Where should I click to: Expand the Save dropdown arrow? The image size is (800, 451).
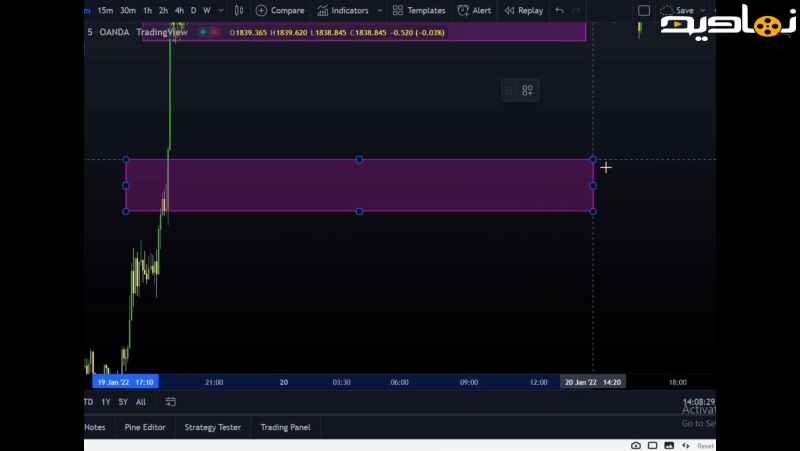pos(703,10)
